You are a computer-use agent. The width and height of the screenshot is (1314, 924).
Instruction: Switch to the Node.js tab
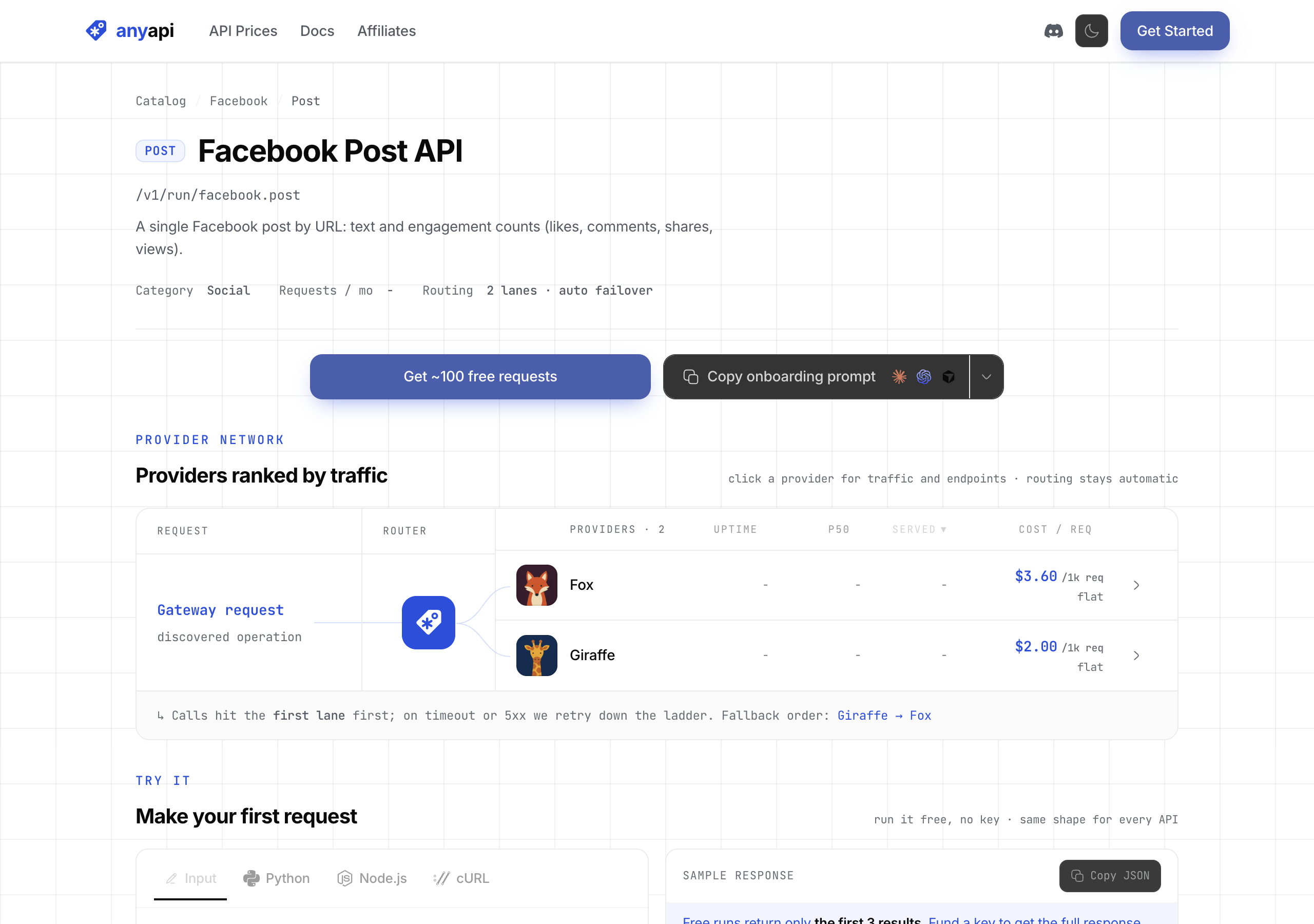pos(372,878)
